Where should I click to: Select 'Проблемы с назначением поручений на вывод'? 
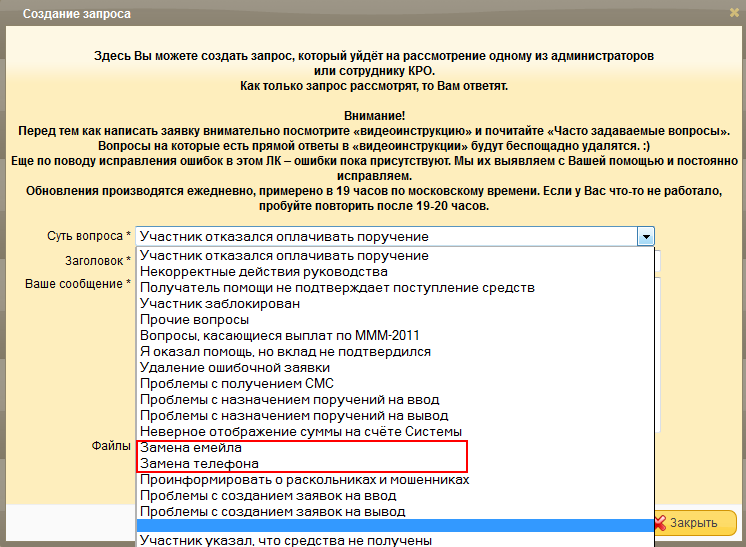294,416
